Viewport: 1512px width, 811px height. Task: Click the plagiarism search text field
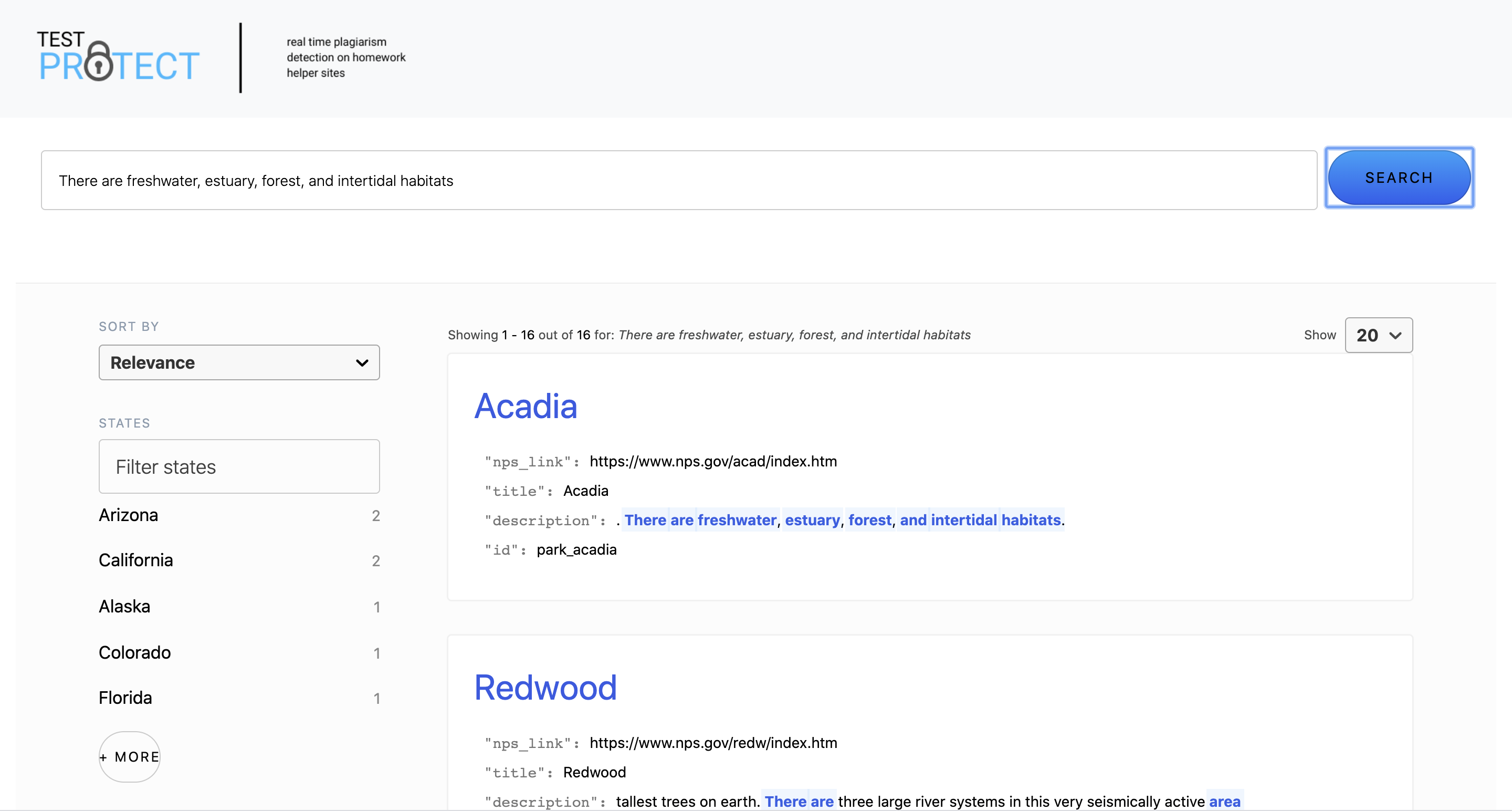(x=678, y=180)
